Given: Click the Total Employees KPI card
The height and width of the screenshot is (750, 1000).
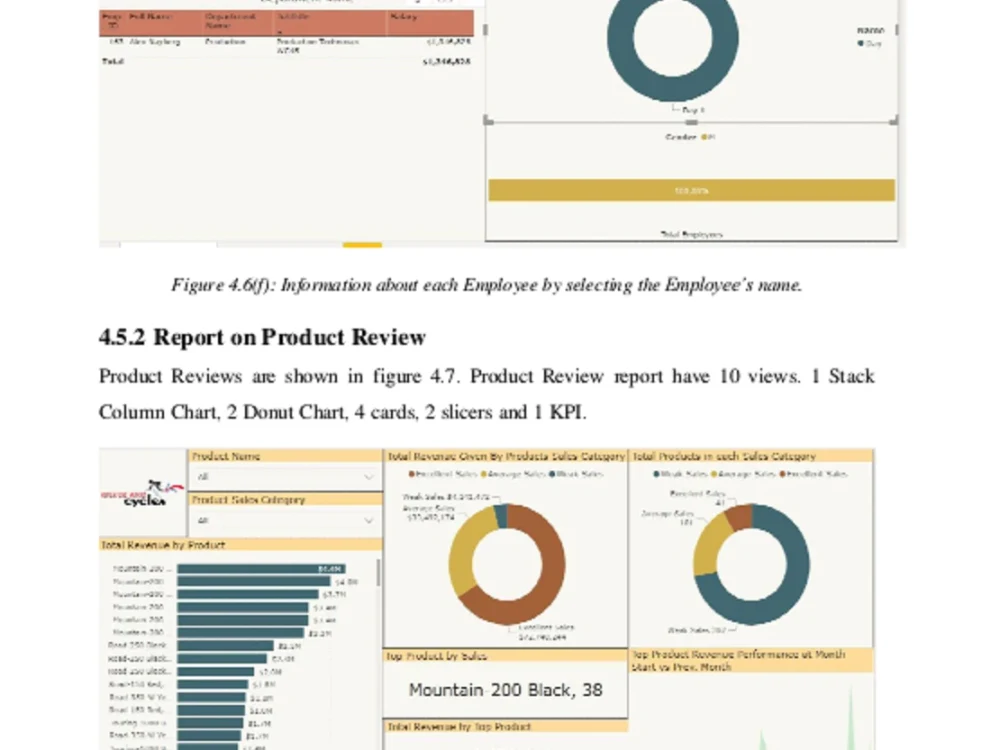Looking at the screenshot, I should point(690,215).
